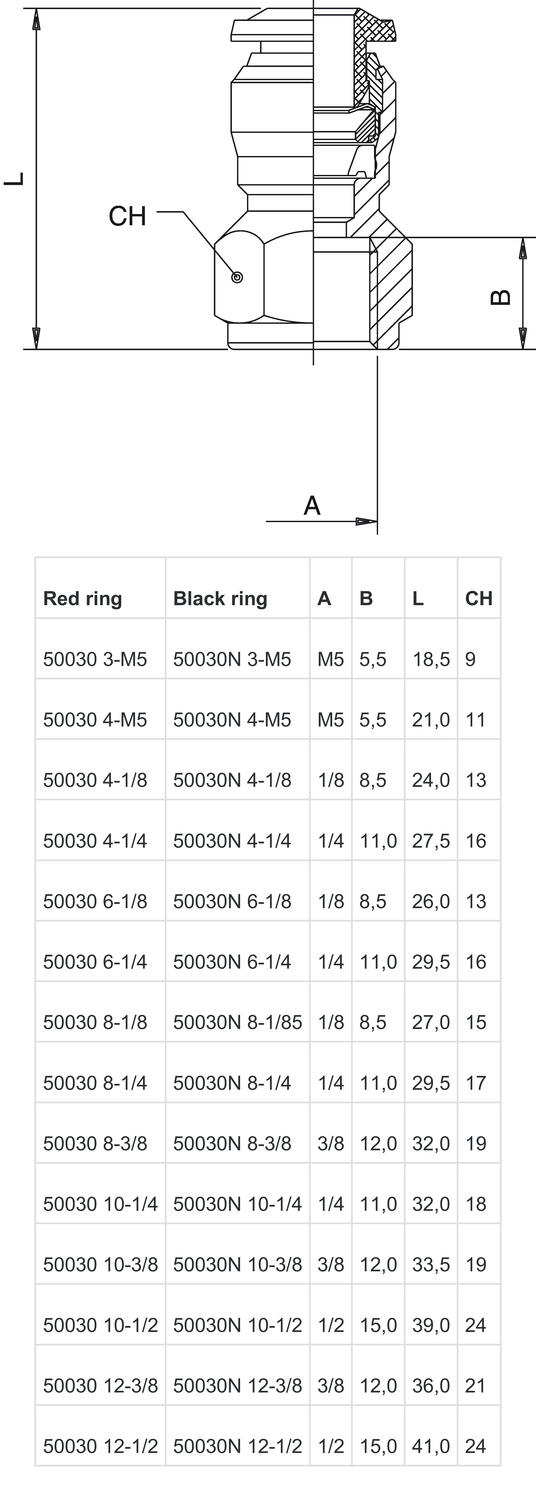Click the L column header in table
Screen dimensions: 536x1500
417,600
